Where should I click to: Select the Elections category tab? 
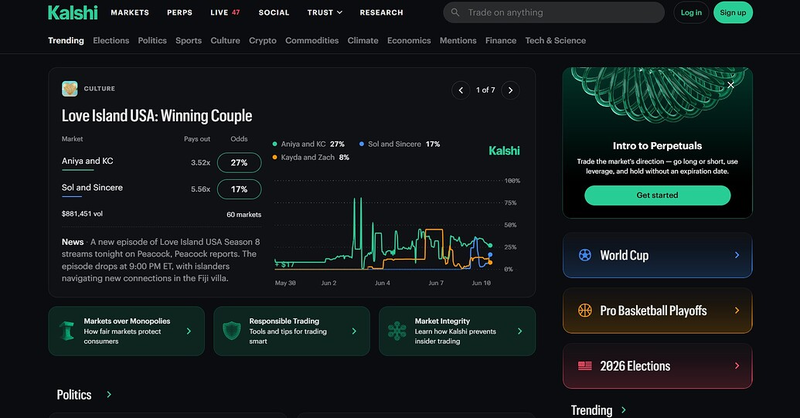click(x=111, y=40)
